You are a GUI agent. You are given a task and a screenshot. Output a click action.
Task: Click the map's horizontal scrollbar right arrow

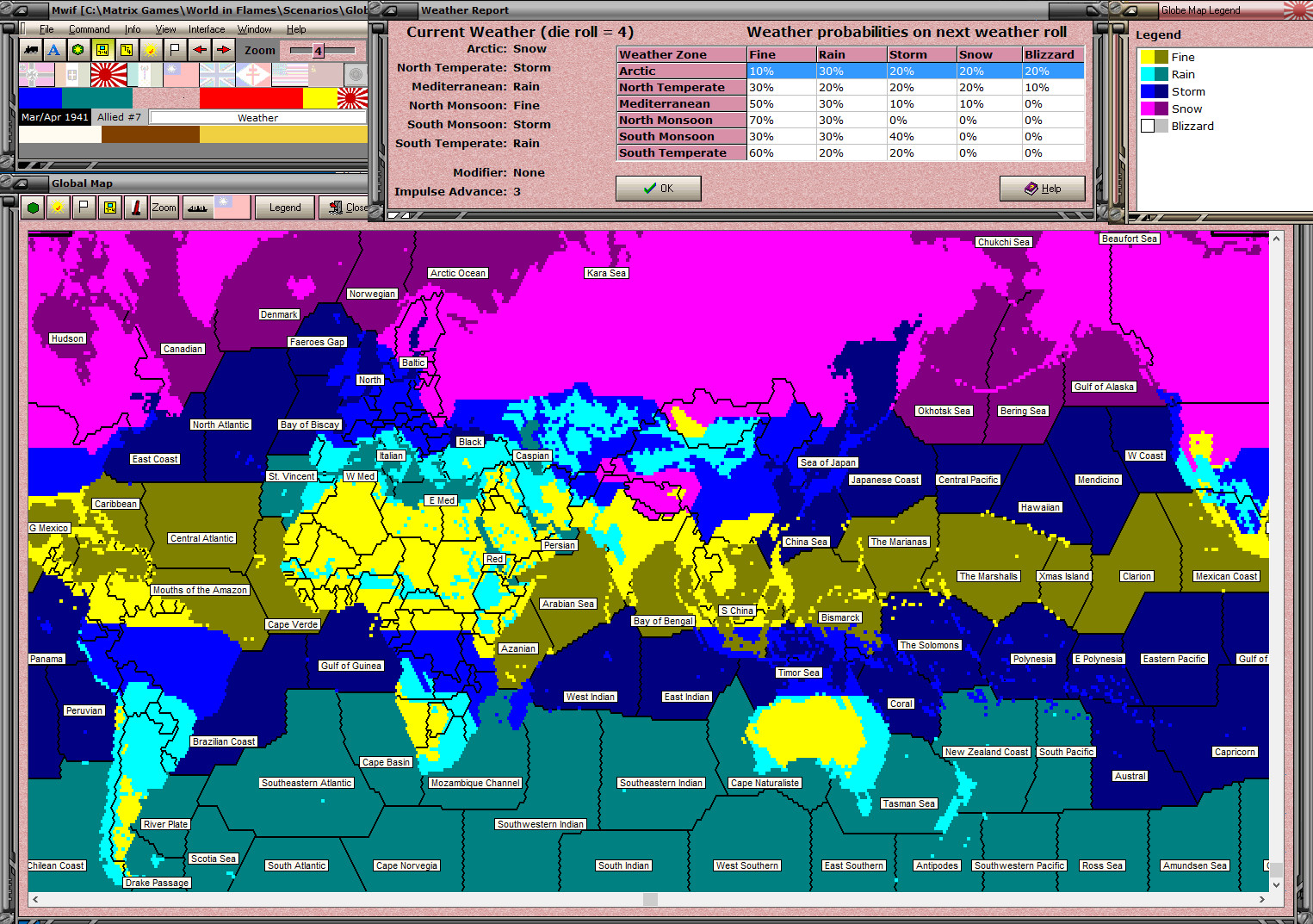tap(1262, 899)
